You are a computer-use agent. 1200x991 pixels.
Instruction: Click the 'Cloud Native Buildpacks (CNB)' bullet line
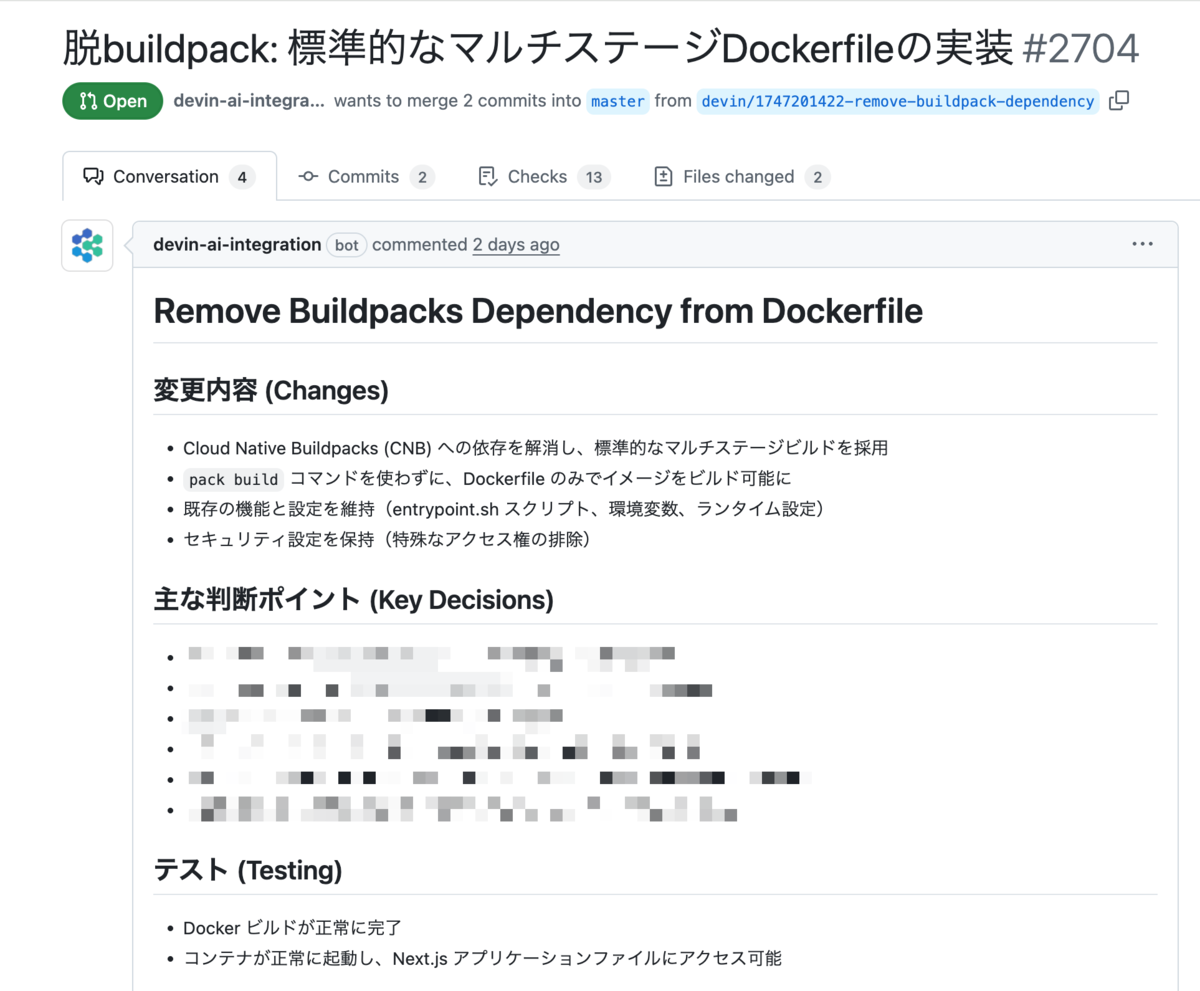click(535, 448)
